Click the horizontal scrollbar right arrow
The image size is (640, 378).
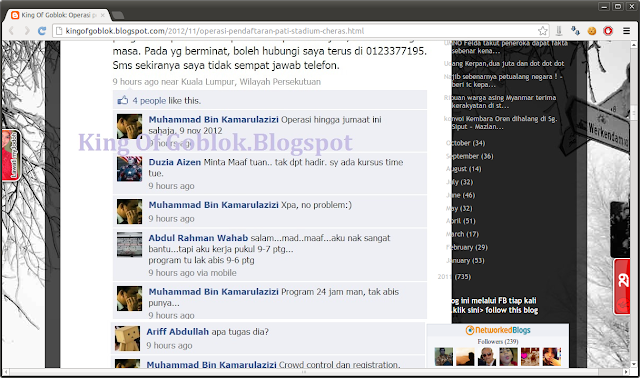(x=626, y=372)
